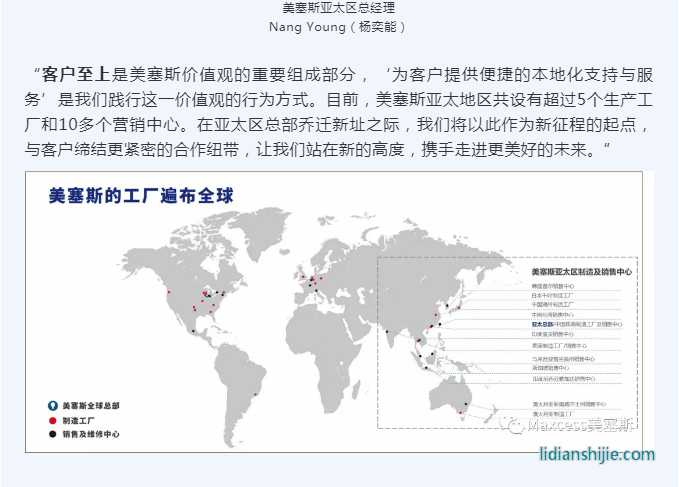The width and height of the screenshot is (679, 487).
Task: Click the red manufacturing plant dot in legend
Action: pos(52,420)
